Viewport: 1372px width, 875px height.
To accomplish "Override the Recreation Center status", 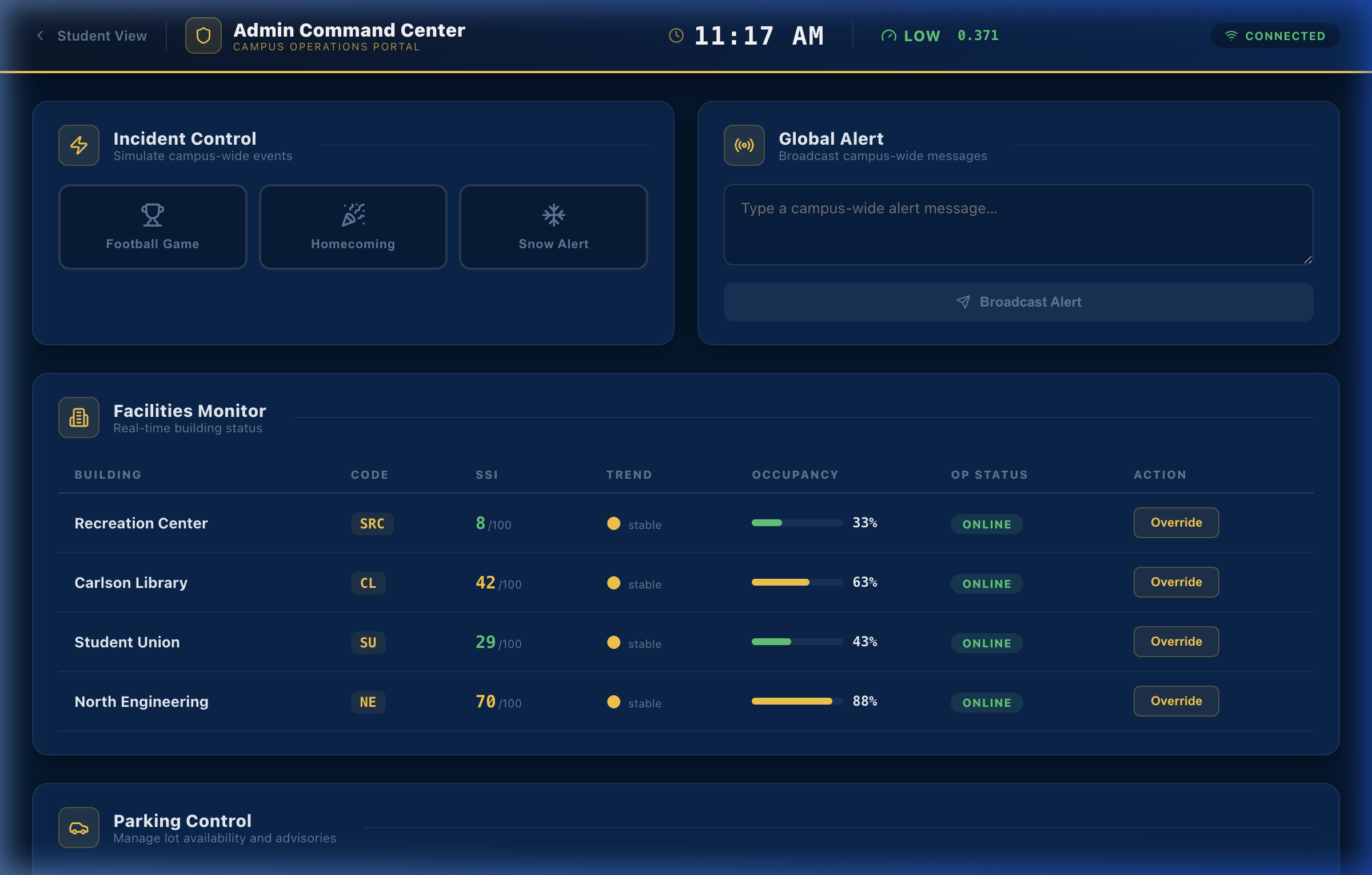I will pyautogui.click(x=1176, y=523).
